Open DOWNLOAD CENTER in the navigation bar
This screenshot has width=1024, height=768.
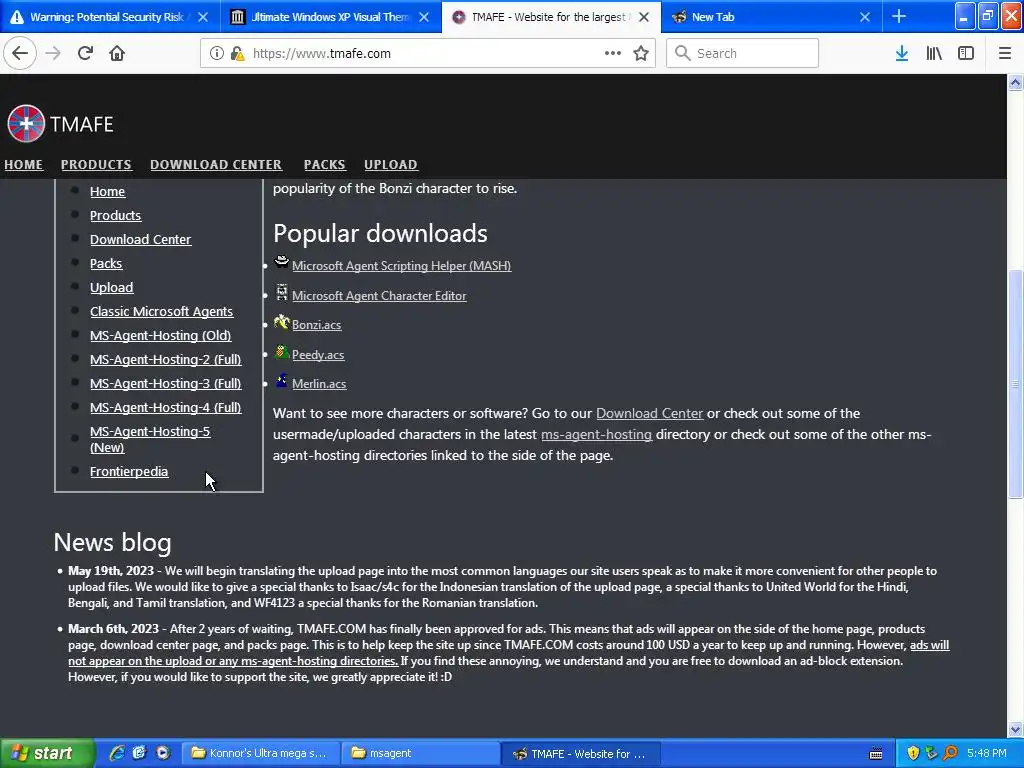216,165
